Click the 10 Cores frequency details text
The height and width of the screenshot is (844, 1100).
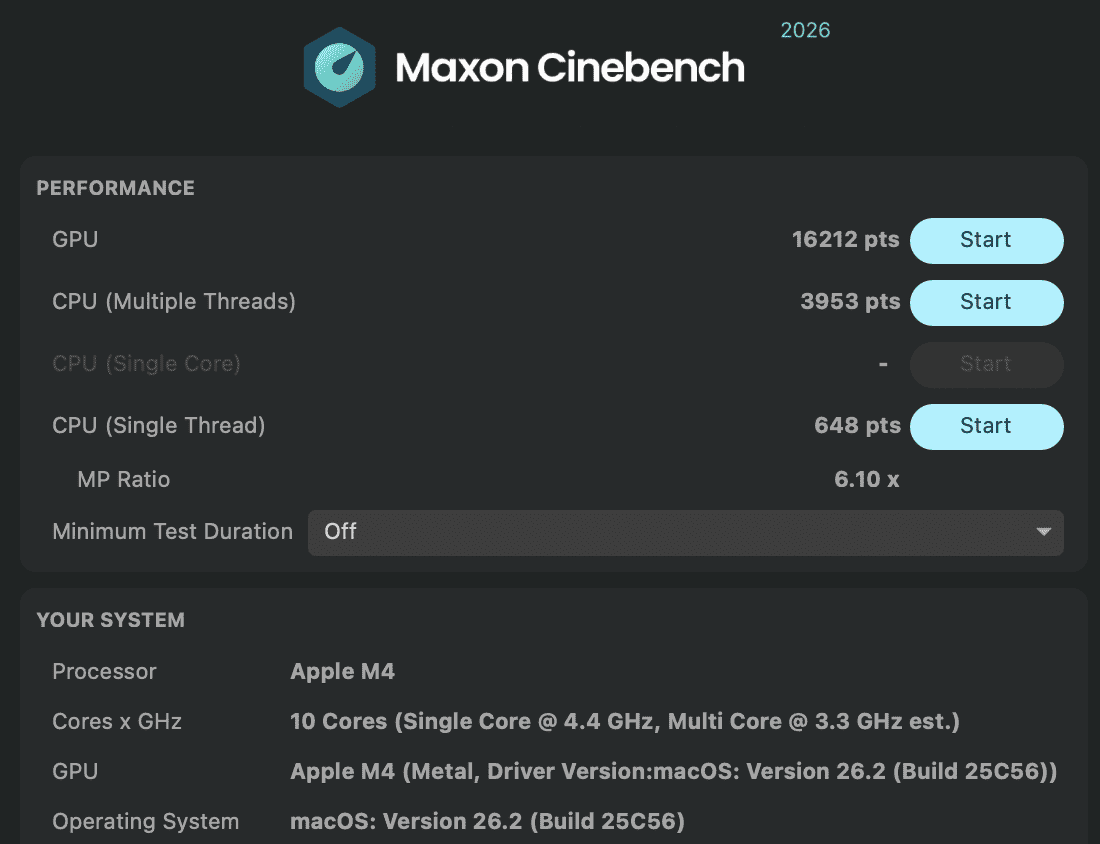[625, 721]
